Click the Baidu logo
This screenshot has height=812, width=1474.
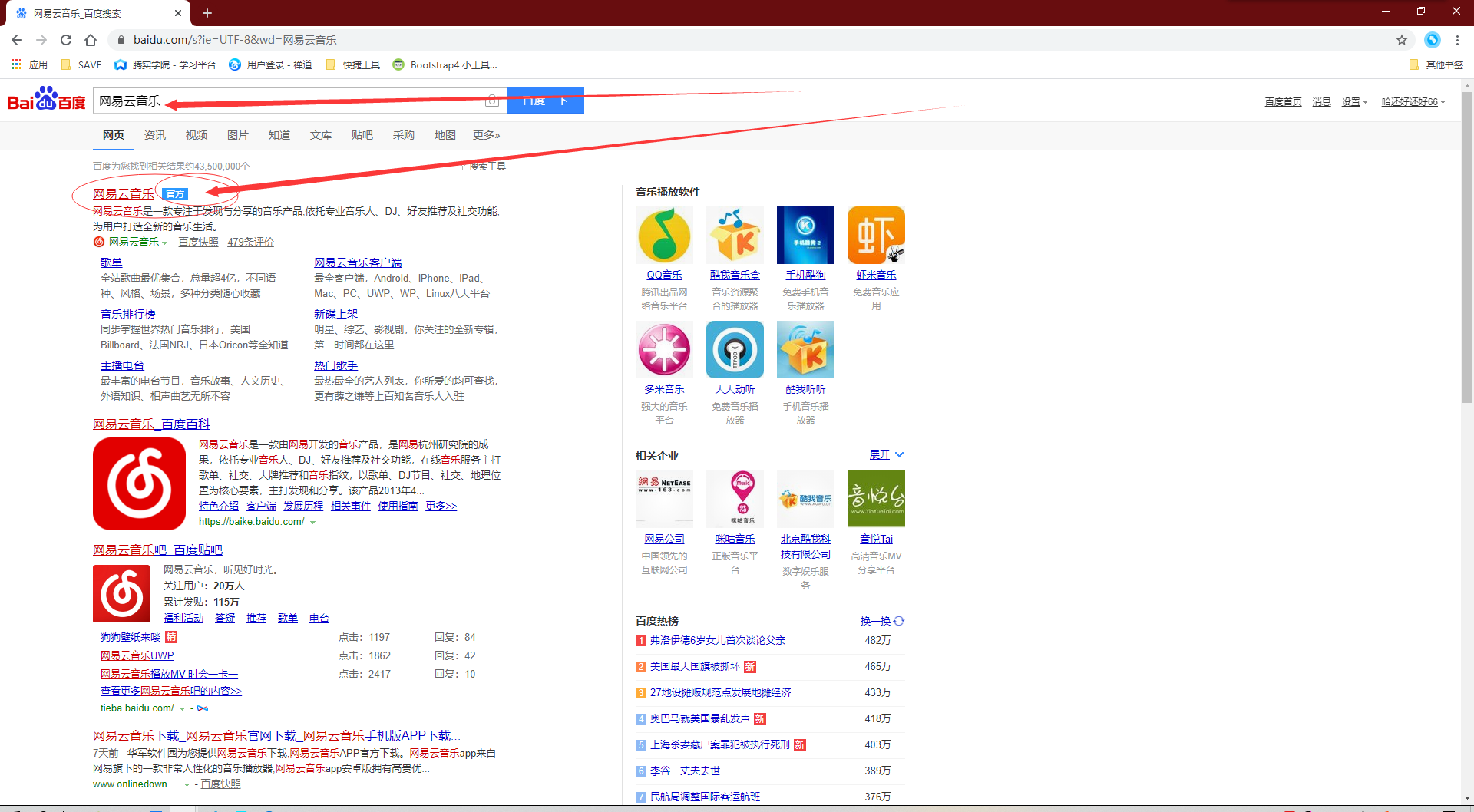[x=46, y=100]
